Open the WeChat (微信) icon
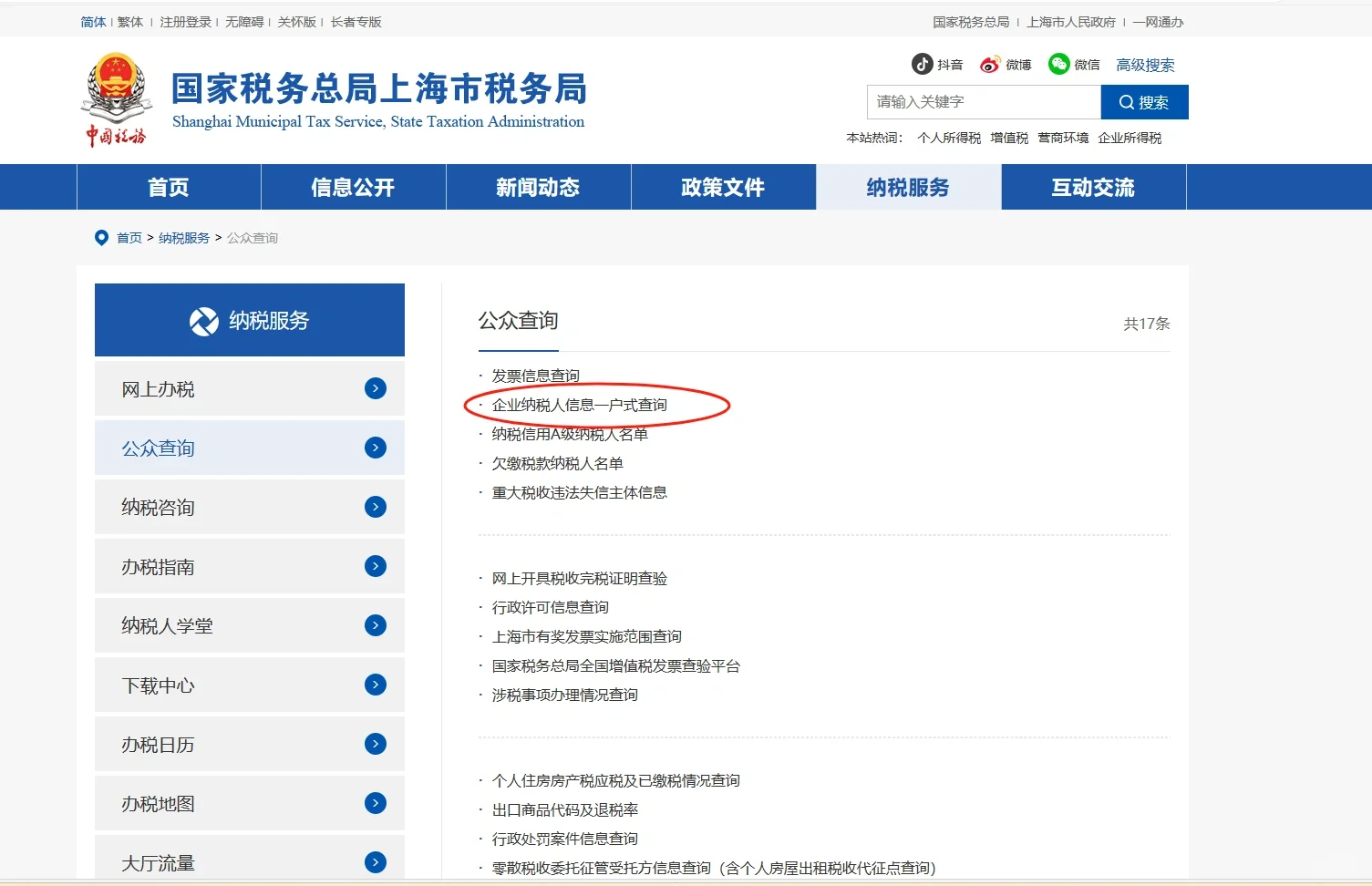The image size is (1372, 886). [1058, 64]
